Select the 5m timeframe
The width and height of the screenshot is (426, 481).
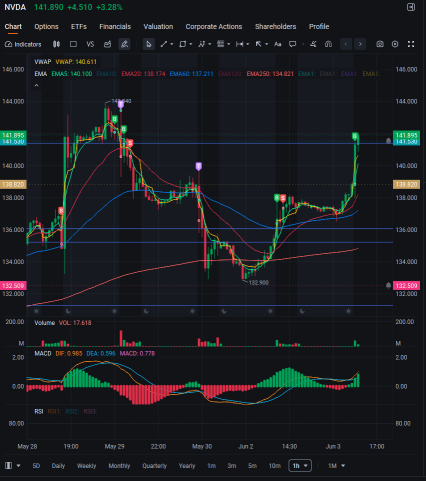252,466
